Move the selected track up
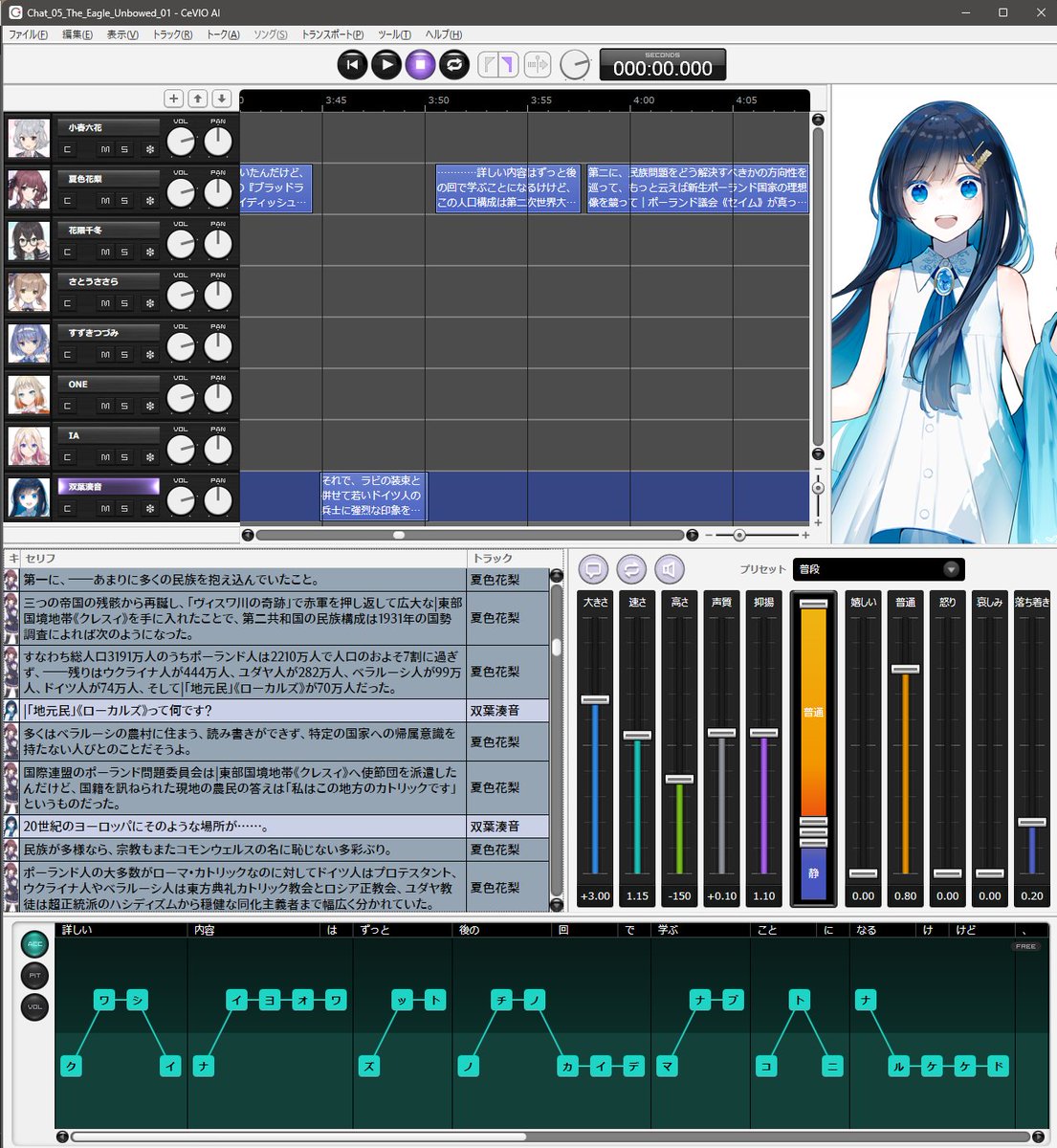 [x=198, y=99]
